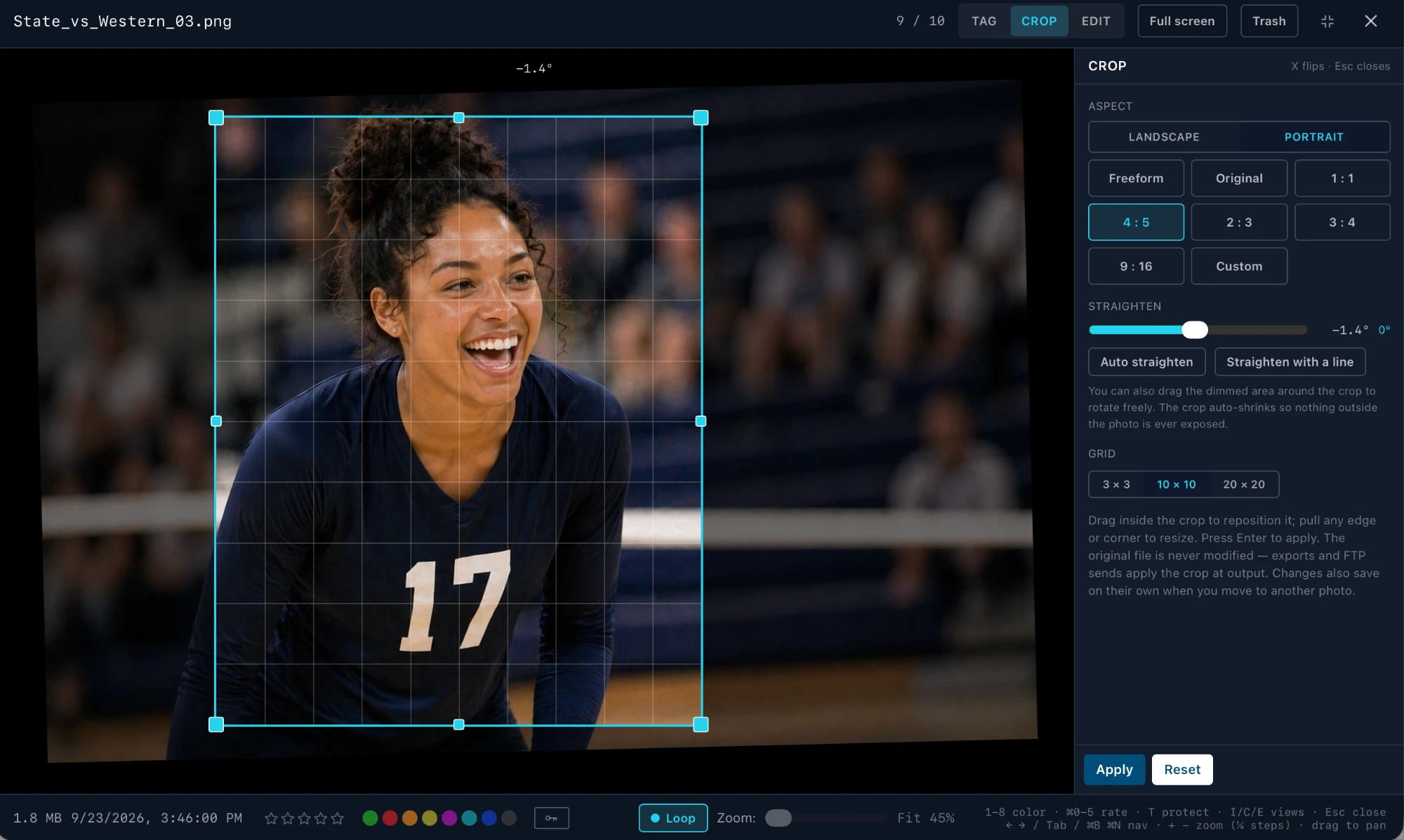Set rating to two stars
Viewport: 1404px width, 840px height.
tap(288, 818)
